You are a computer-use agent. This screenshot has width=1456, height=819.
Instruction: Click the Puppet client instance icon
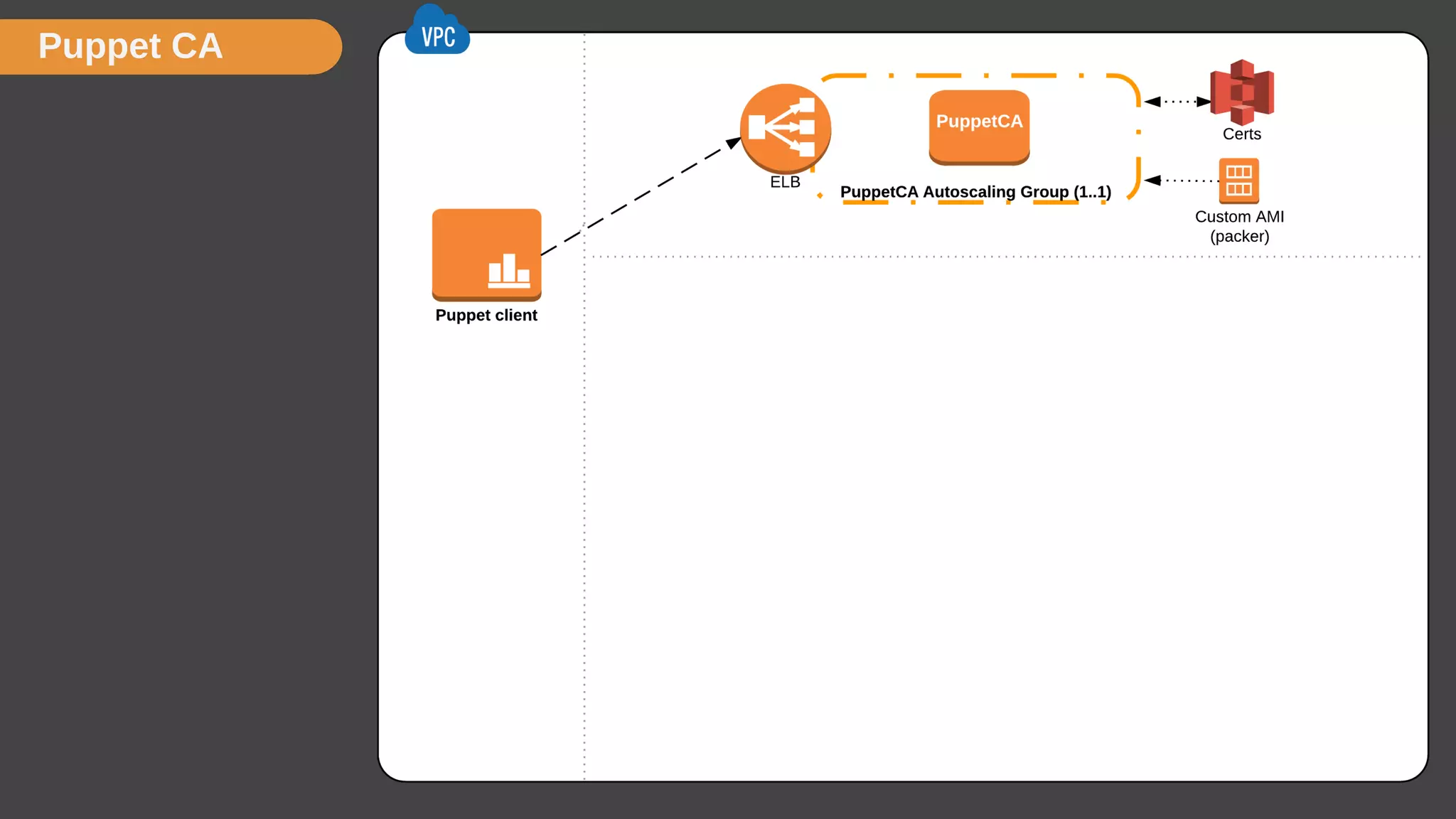486,254
